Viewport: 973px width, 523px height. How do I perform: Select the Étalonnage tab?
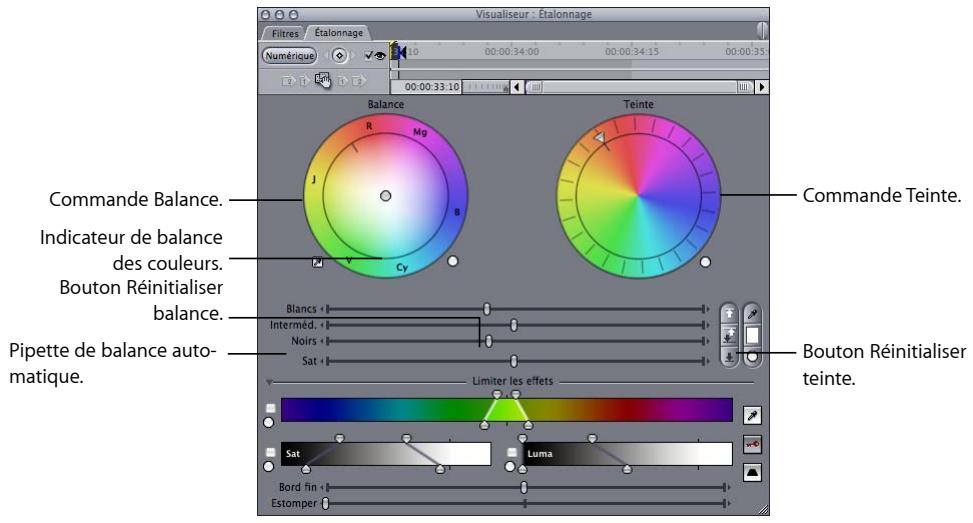pos(338,33)
